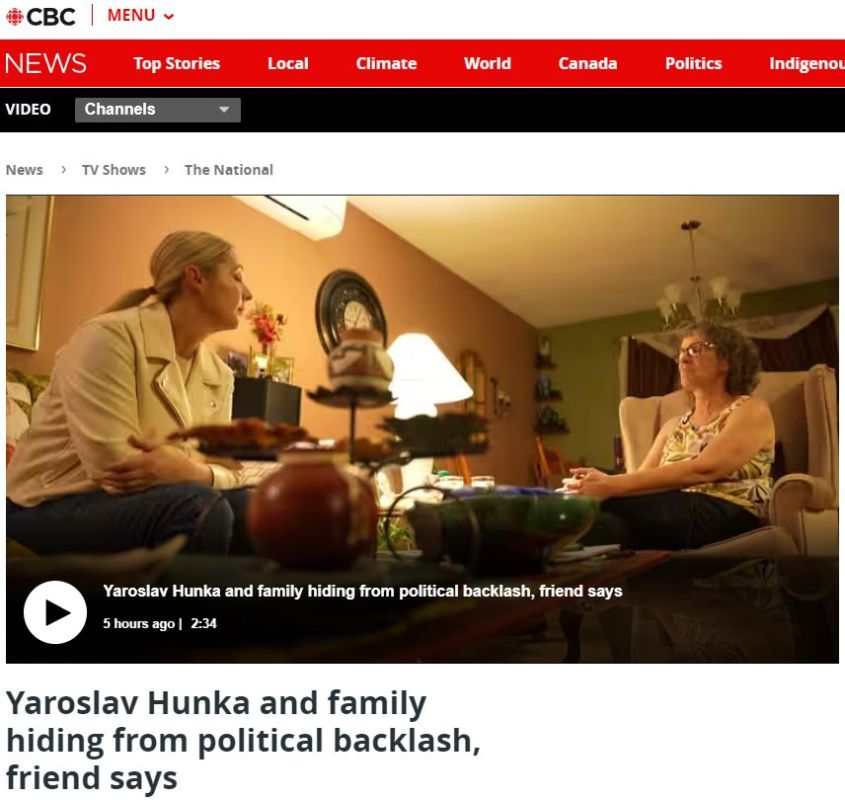Click the VIDEO label link

pyautogui.click(x=28, y=109)
